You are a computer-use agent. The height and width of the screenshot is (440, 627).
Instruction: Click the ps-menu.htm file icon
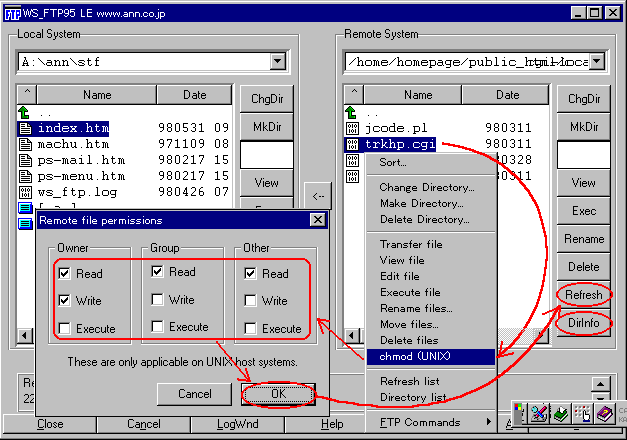tap(26, 176)
